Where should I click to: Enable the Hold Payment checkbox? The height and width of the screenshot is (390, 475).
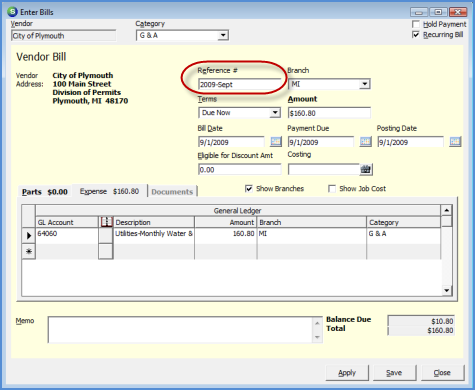tap(416, 24)
